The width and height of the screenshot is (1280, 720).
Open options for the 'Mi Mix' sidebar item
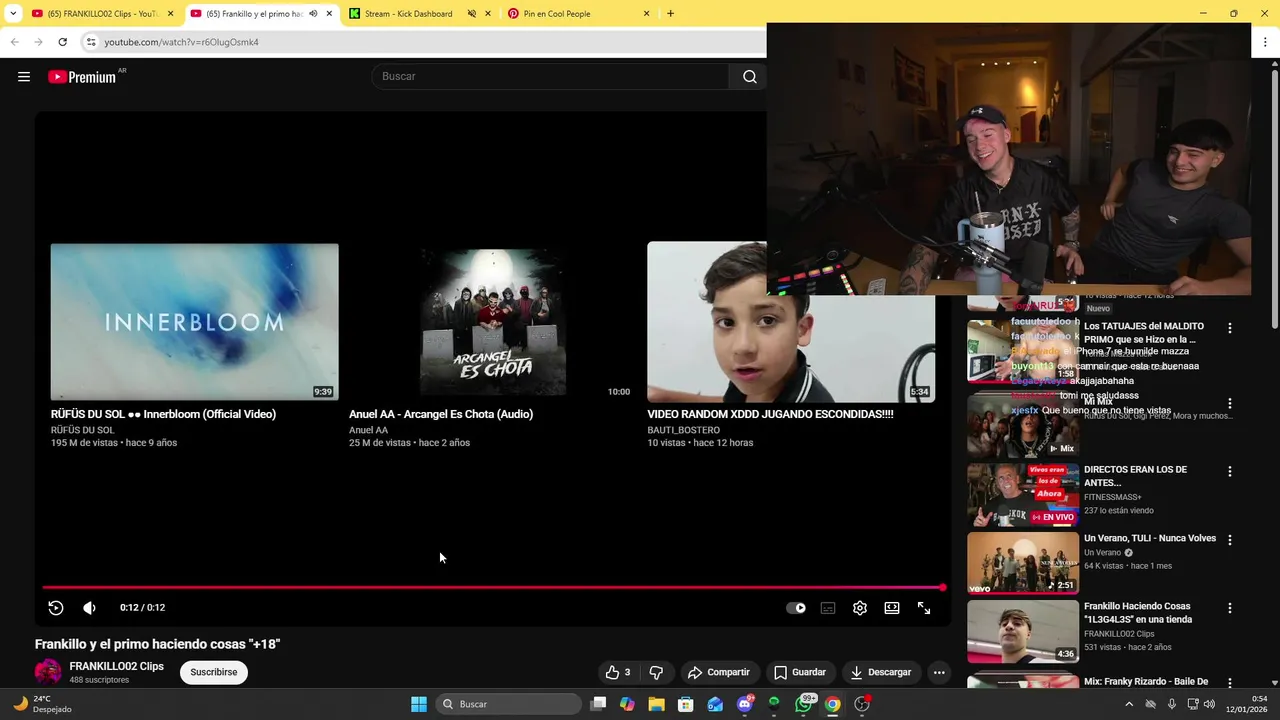1230,404
